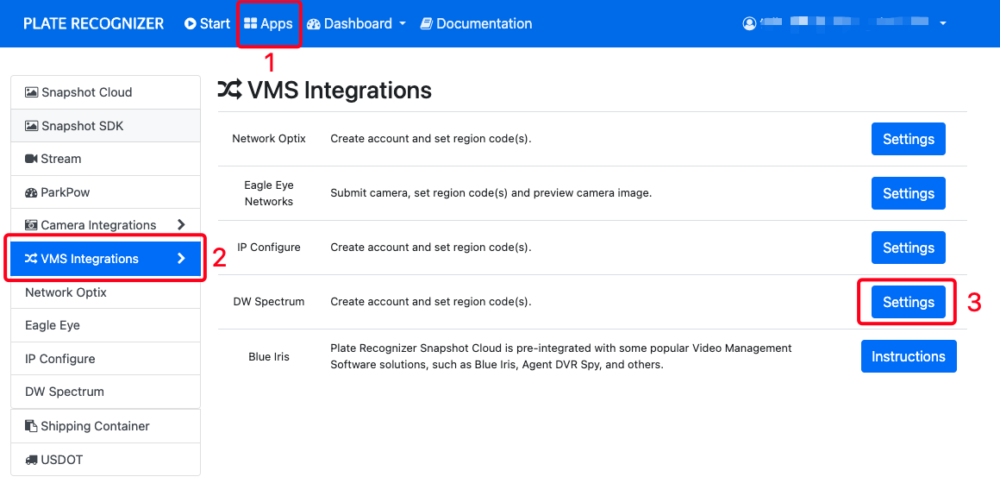Click IP Configure row 'Create account' description
The height and width of the screenshot is (502, 1000).
pyautogui.click(x=430, y=247)
